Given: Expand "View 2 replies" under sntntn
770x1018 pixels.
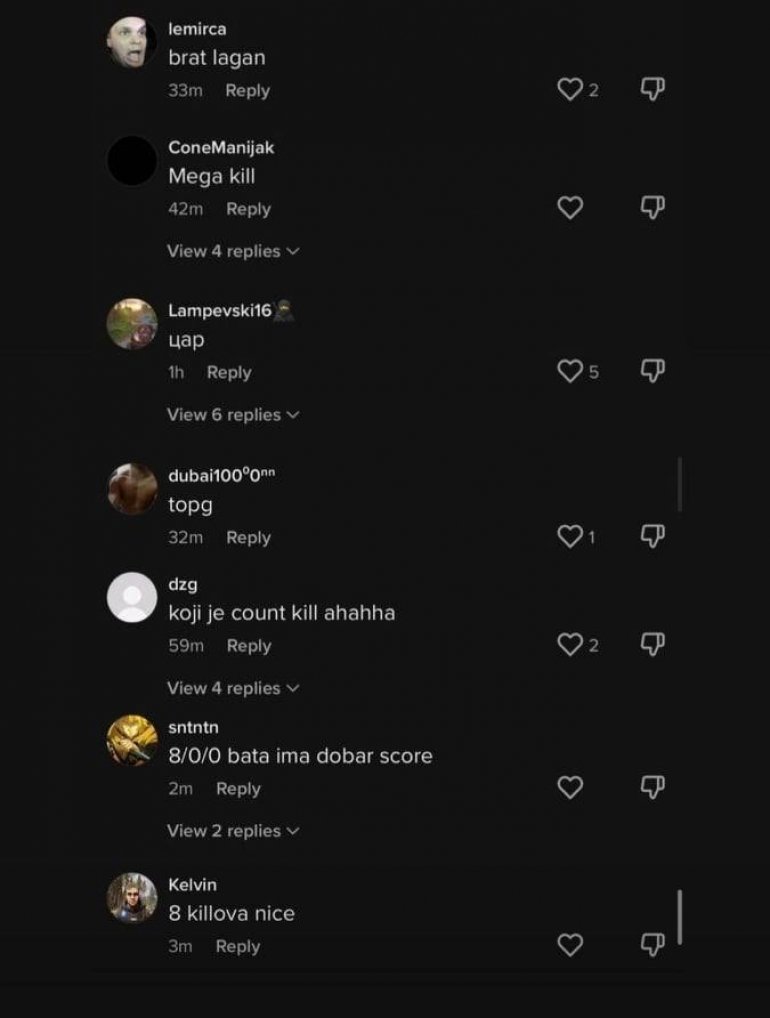Looking at the screenshot, I should [233, 831].
